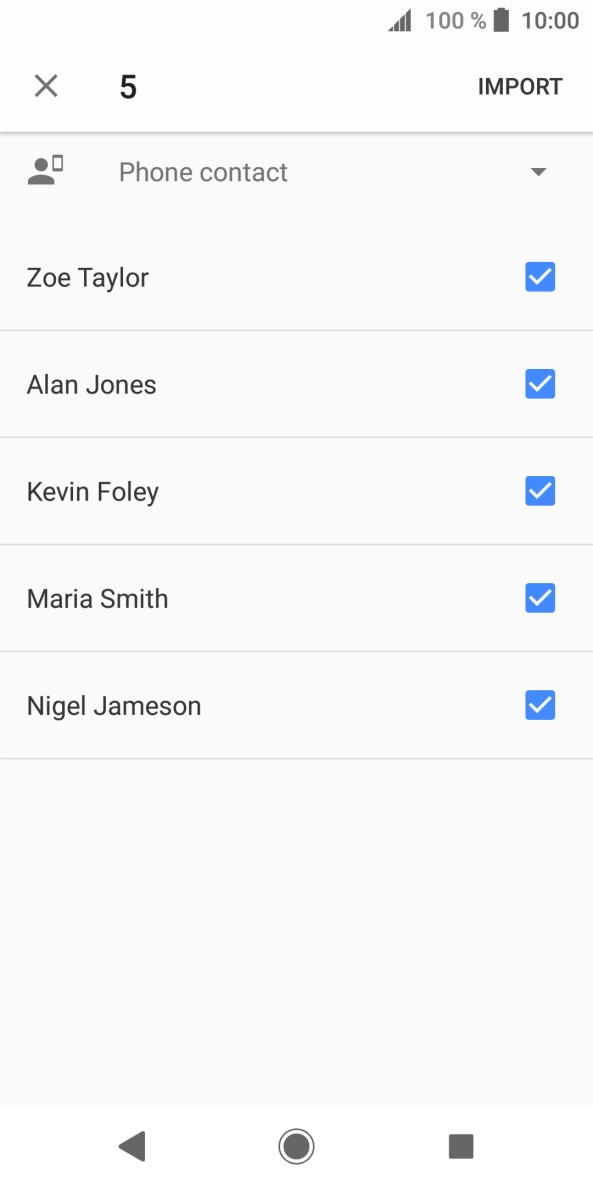The image size is (593, 1186).
Task: Tap the 10:00 clock in status bar
Action: point(550,20)
